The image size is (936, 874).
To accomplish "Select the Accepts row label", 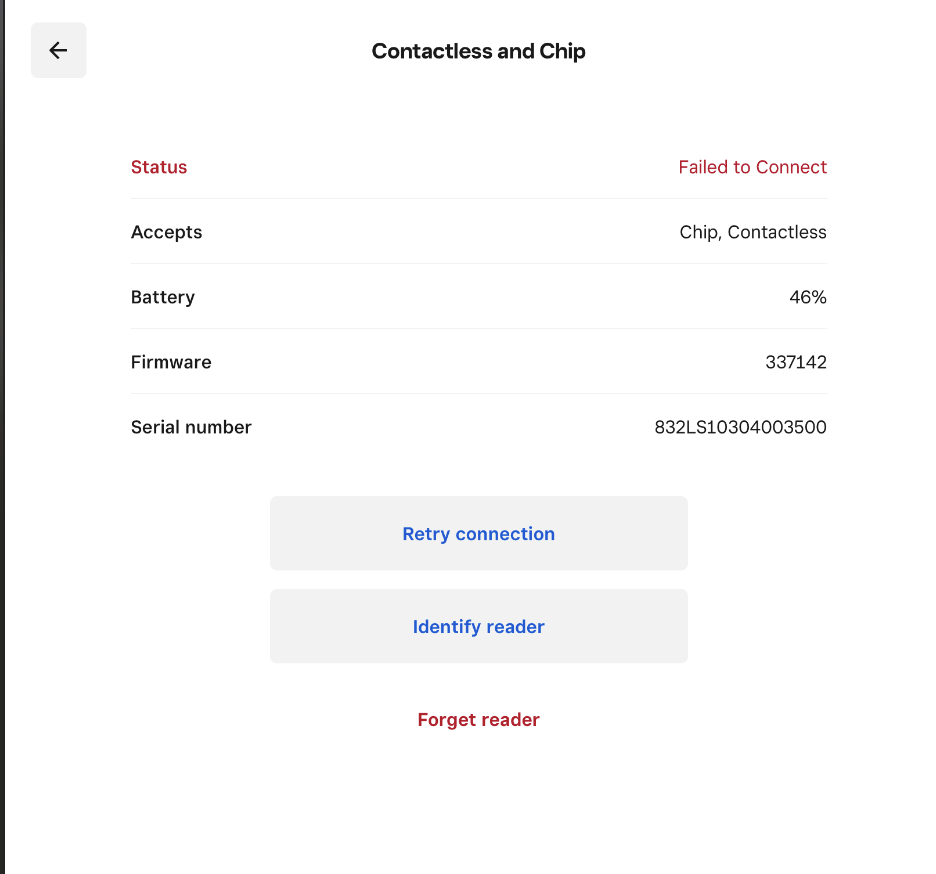I will pyautogui.click(x=166, y=232).
